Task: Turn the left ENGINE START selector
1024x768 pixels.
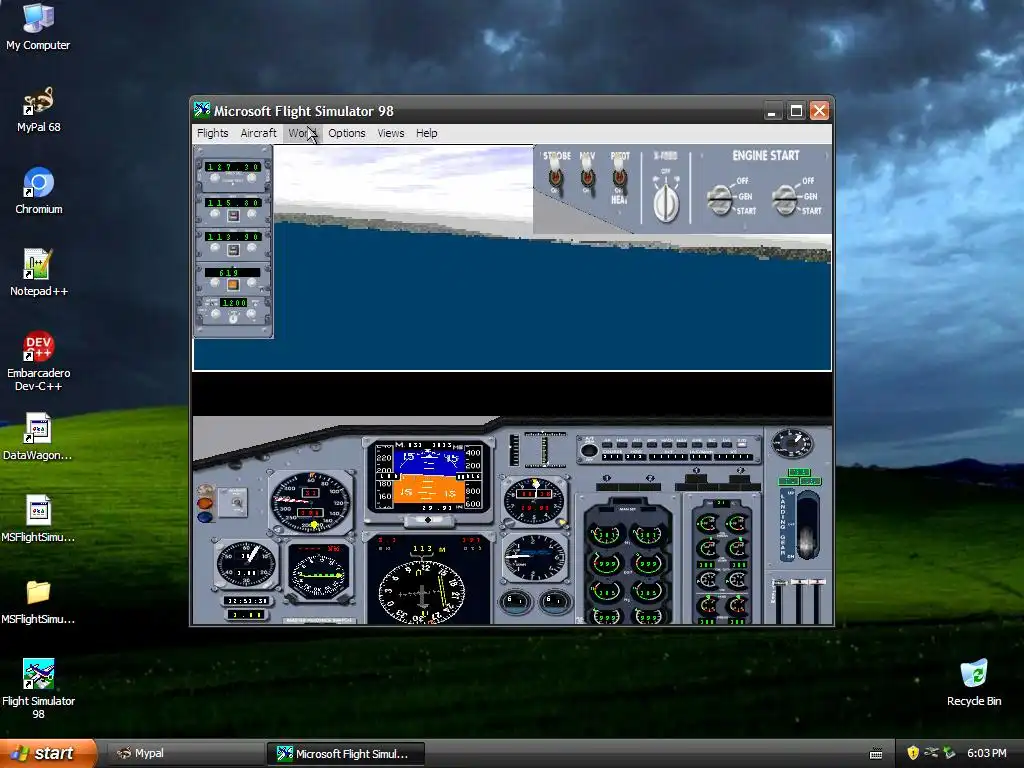Action: [720, 199]
